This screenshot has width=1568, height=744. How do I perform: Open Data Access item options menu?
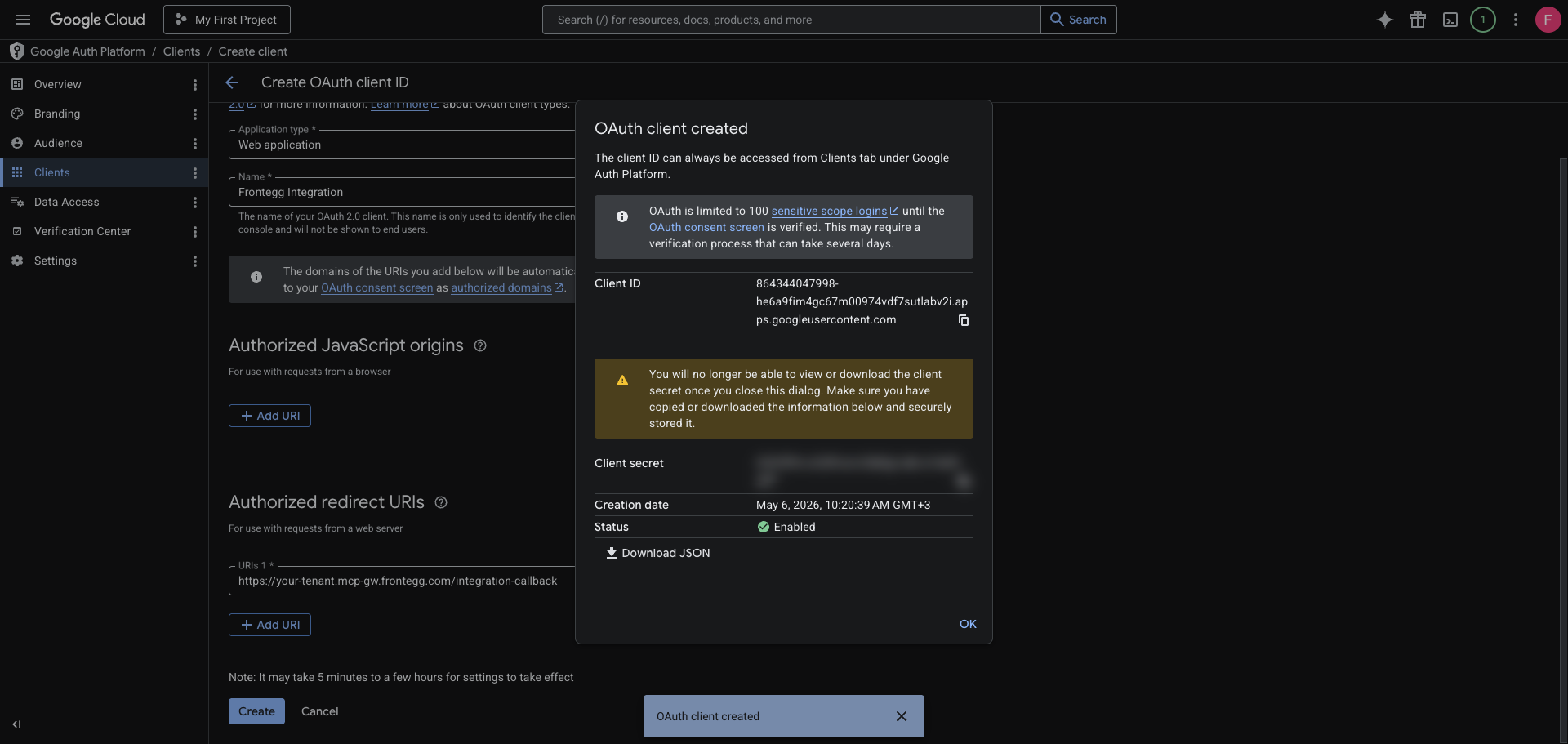click(x=195, y=203)
